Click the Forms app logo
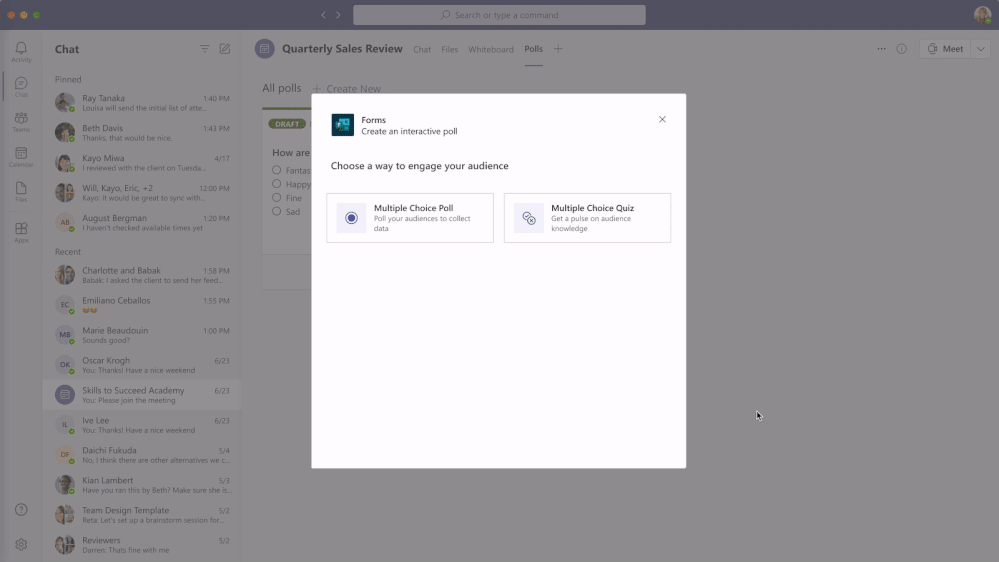Screen dimensions: 999x562 [343, 125]
